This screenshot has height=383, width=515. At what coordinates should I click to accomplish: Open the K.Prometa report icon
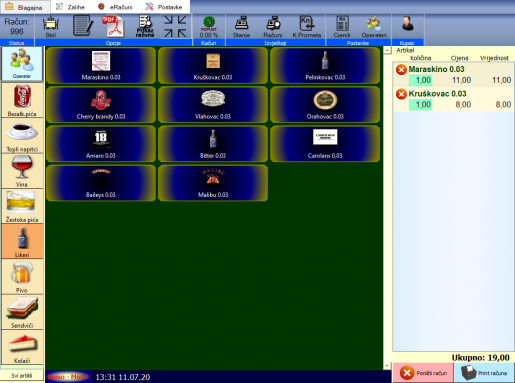pyautogui.click(x=306, y=27)
